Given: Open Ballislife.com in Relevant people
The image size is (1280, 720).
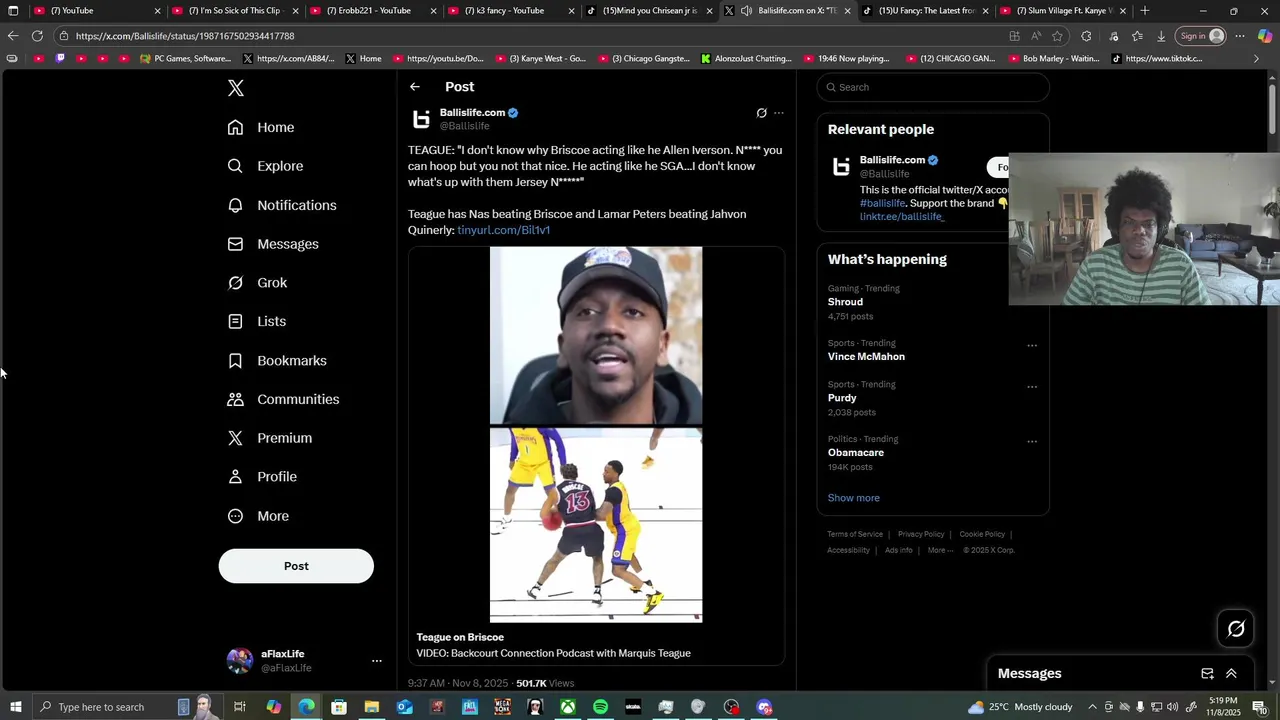Looking at the screenshot, I should [x=892, y=160].
